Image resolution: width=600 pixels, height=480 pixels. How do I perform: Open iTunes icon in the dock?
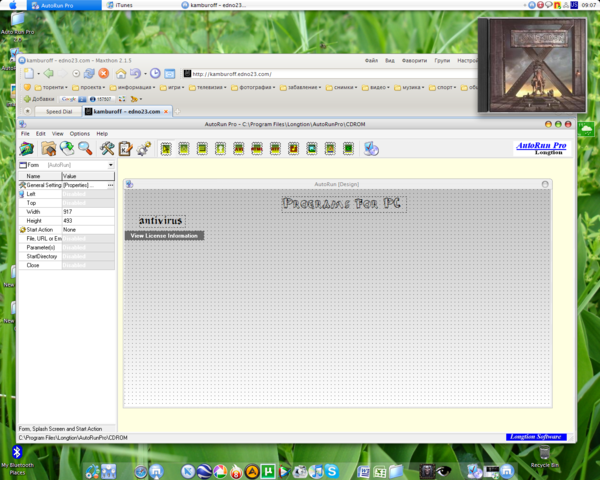[316, 471]
